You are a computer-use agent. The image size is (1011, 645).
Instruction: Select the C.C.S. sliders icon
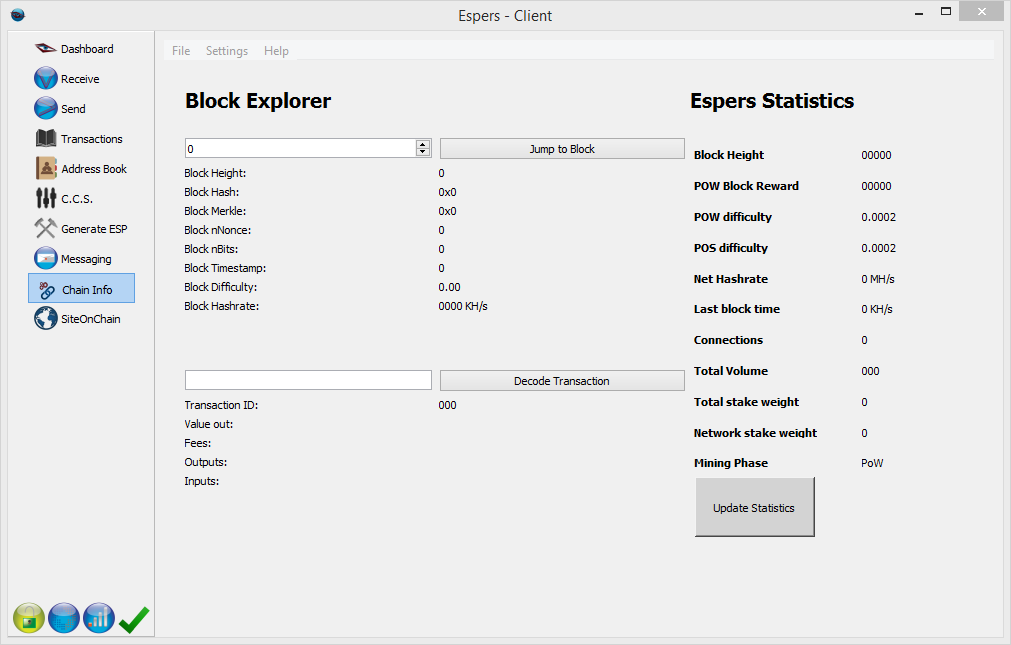(x=46, y=198)
